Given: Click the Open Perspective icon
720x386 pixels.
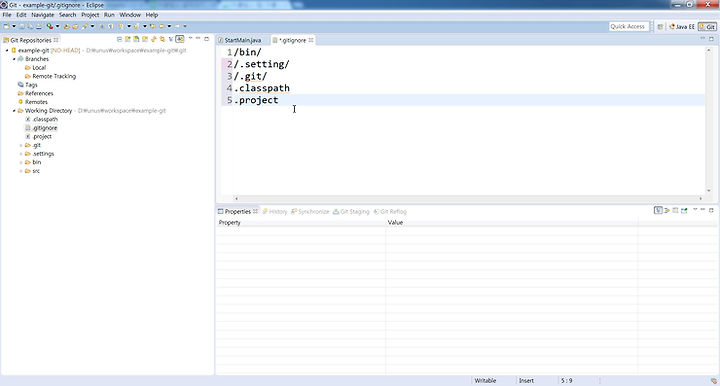Looking at the screenshot, I should pyautogui.click(x=660, y=27).
